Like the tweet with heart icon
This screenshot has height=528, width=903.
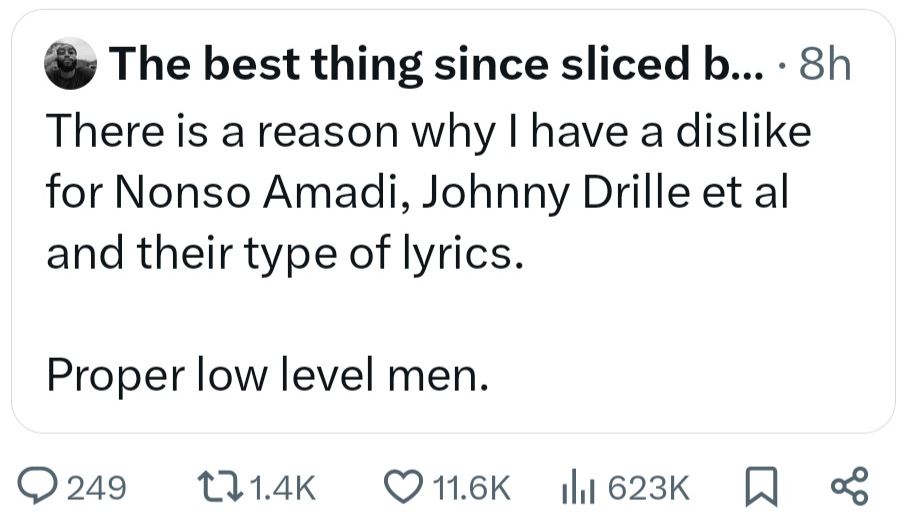pos(403,486)
